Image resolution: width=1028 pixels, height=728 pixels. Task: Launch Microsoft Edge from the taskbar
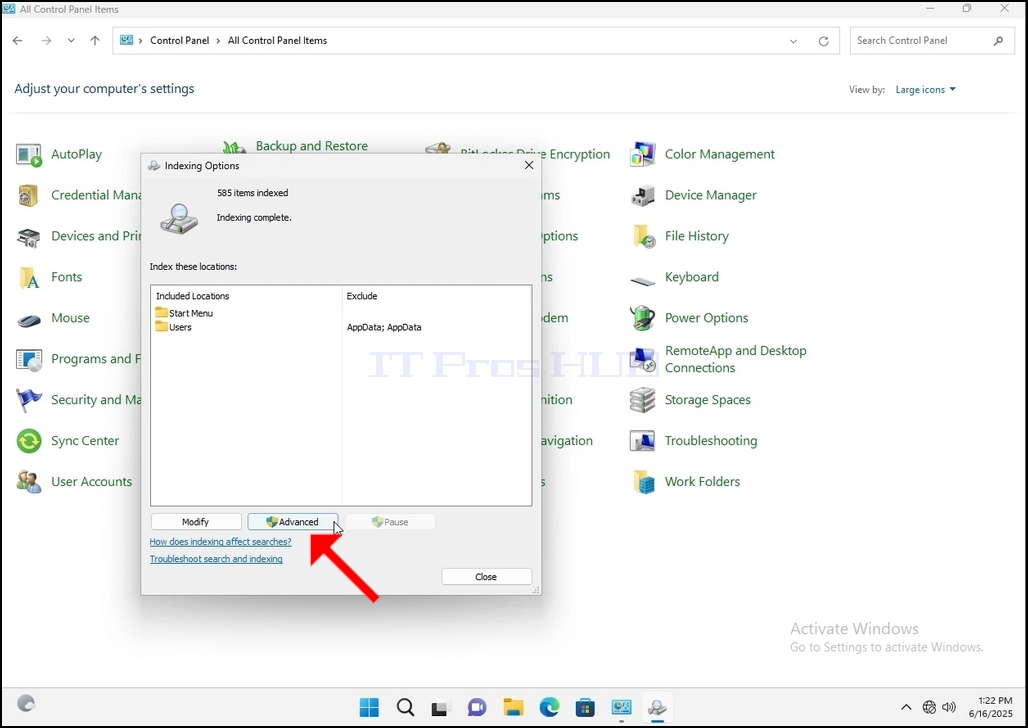[x=549, y=708]
